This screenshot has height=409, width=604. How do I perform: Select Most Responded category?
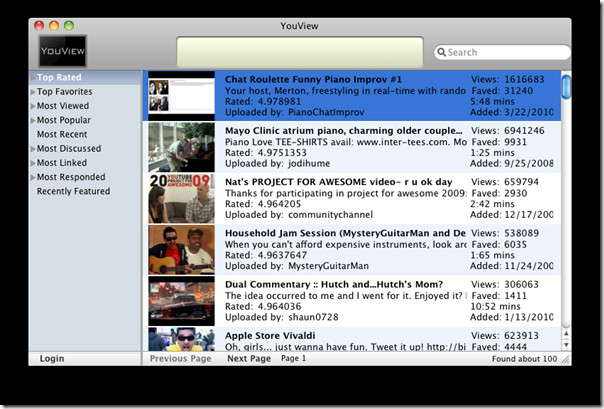click(71, 177)
